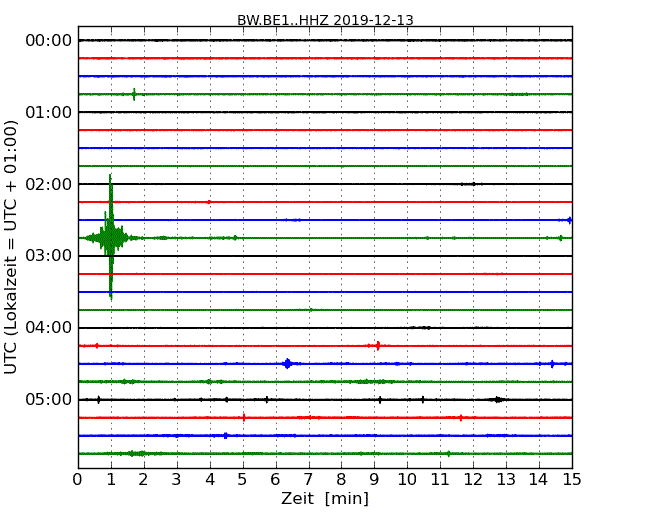Click the blue burst near minute 6 at 04:30

287,364
